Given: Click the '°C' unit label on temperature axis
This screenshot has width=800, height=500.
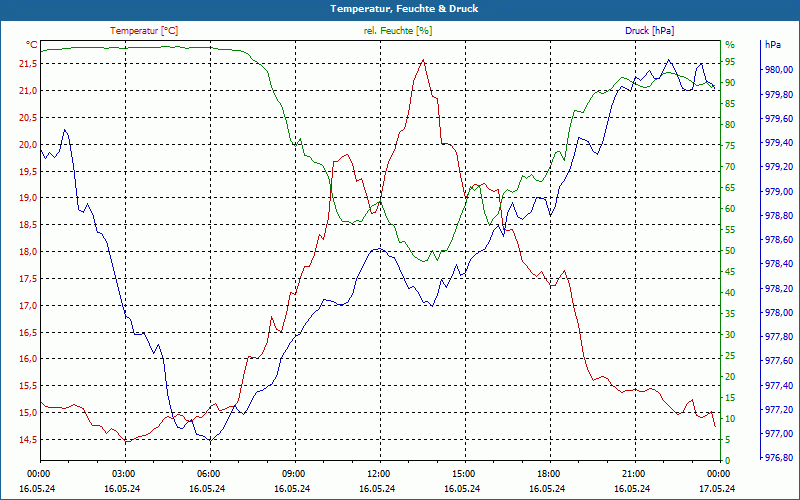Looking at the screenshot, I should coord(32,45).
